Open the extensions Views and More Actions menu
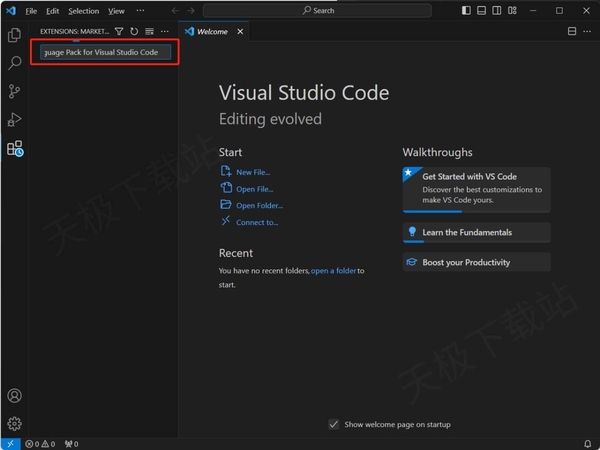The width and height of the screenshot is (600, 450). [165, 32]
